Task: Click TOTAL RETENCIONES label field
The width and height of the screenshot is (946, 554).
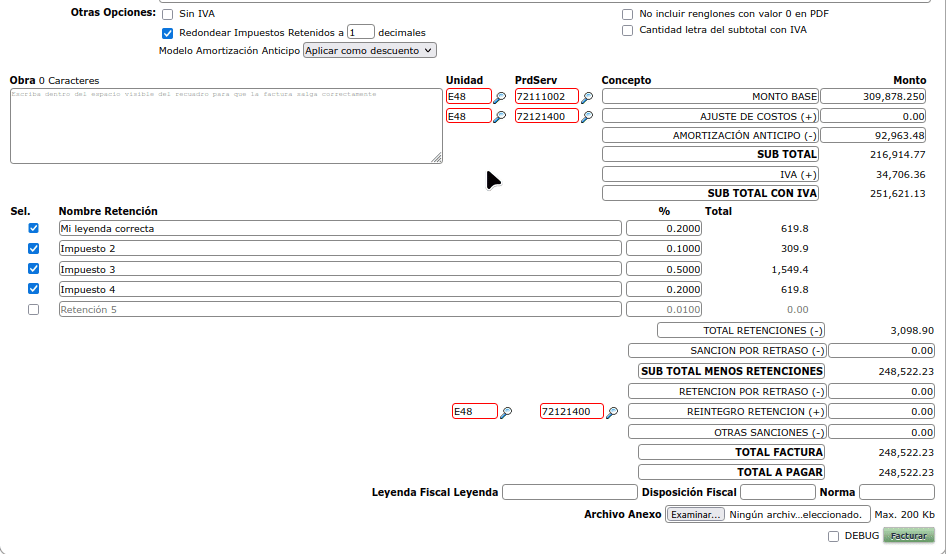Action: click(x=741, y=331)
